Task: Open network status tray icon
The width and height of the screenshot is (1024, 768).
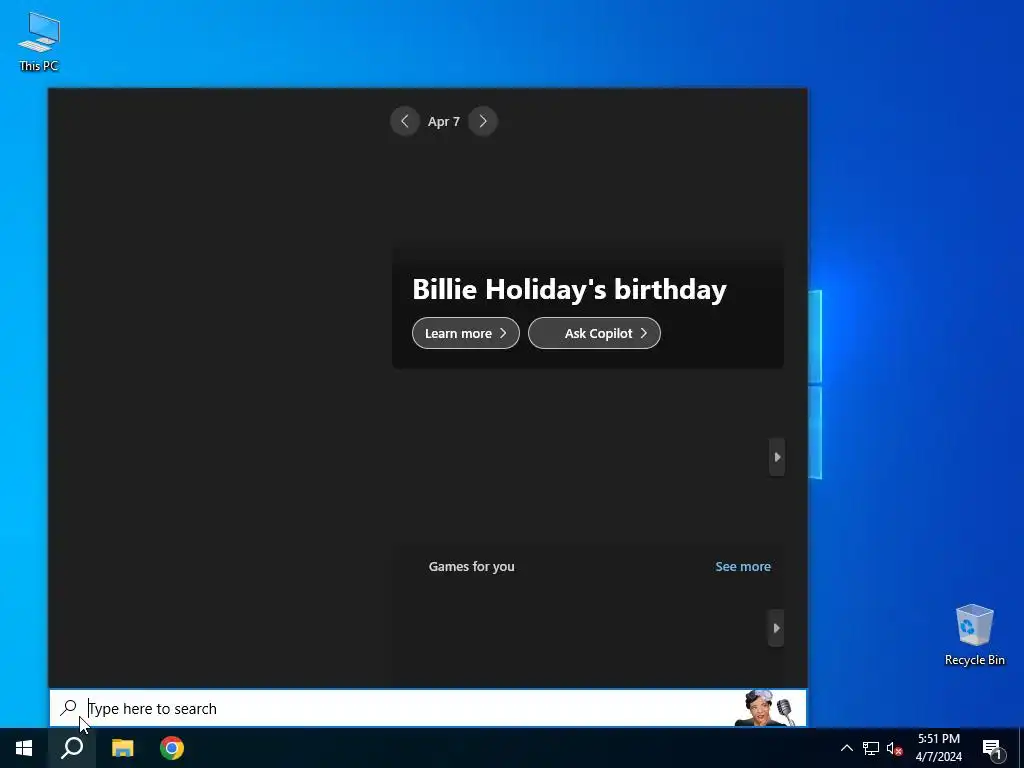Action: point(871,748)
